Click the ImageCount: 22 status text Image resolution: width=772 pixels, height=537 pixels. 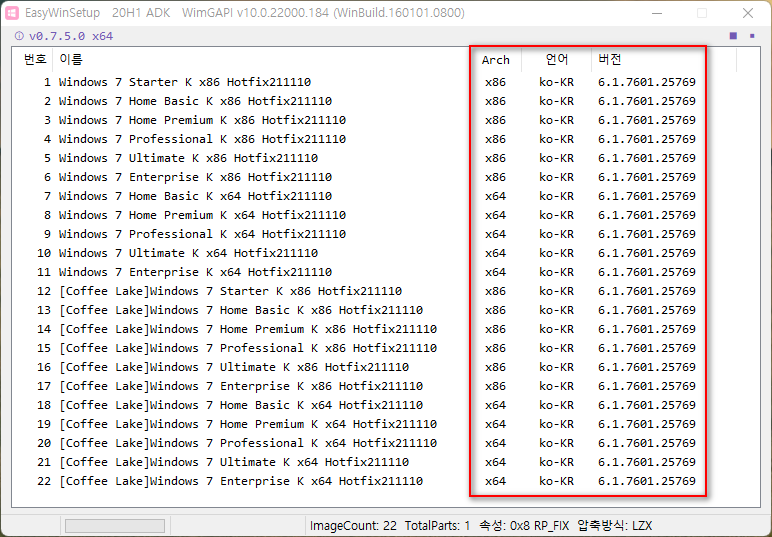pos(353,526)
